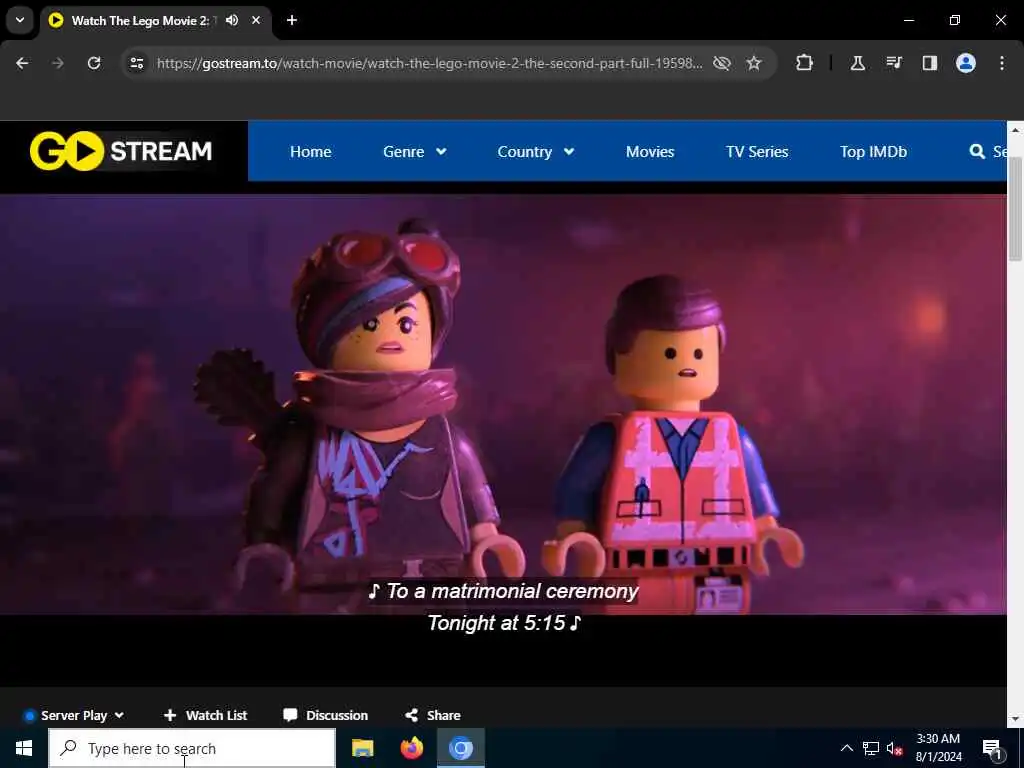This screenshot has width=1024, height=768.
Task: Open a new browser tab
Action: coord(292,20)
